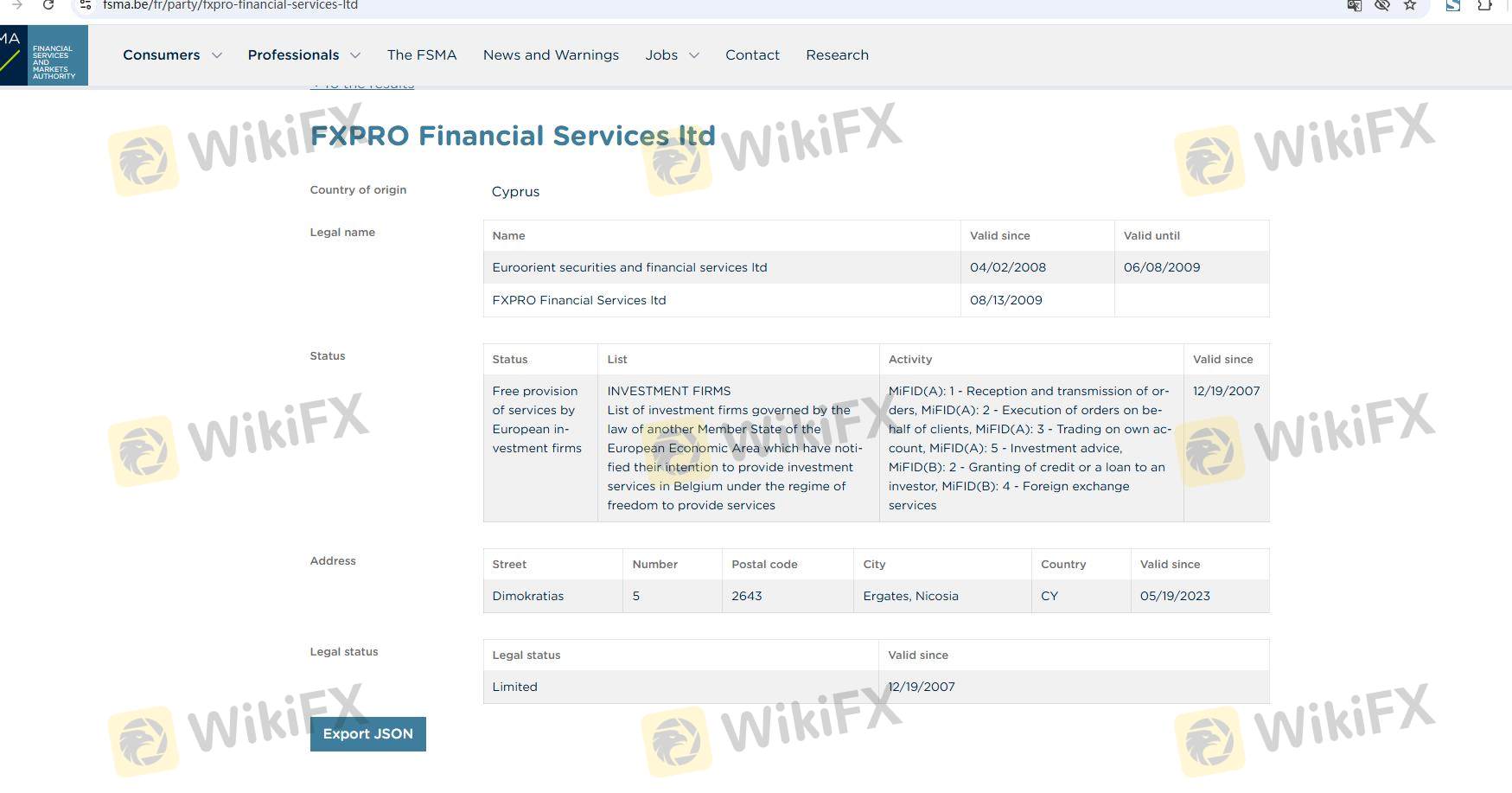
Task: Expand the Professionals dropdown menu
Action: pos(303,55)
